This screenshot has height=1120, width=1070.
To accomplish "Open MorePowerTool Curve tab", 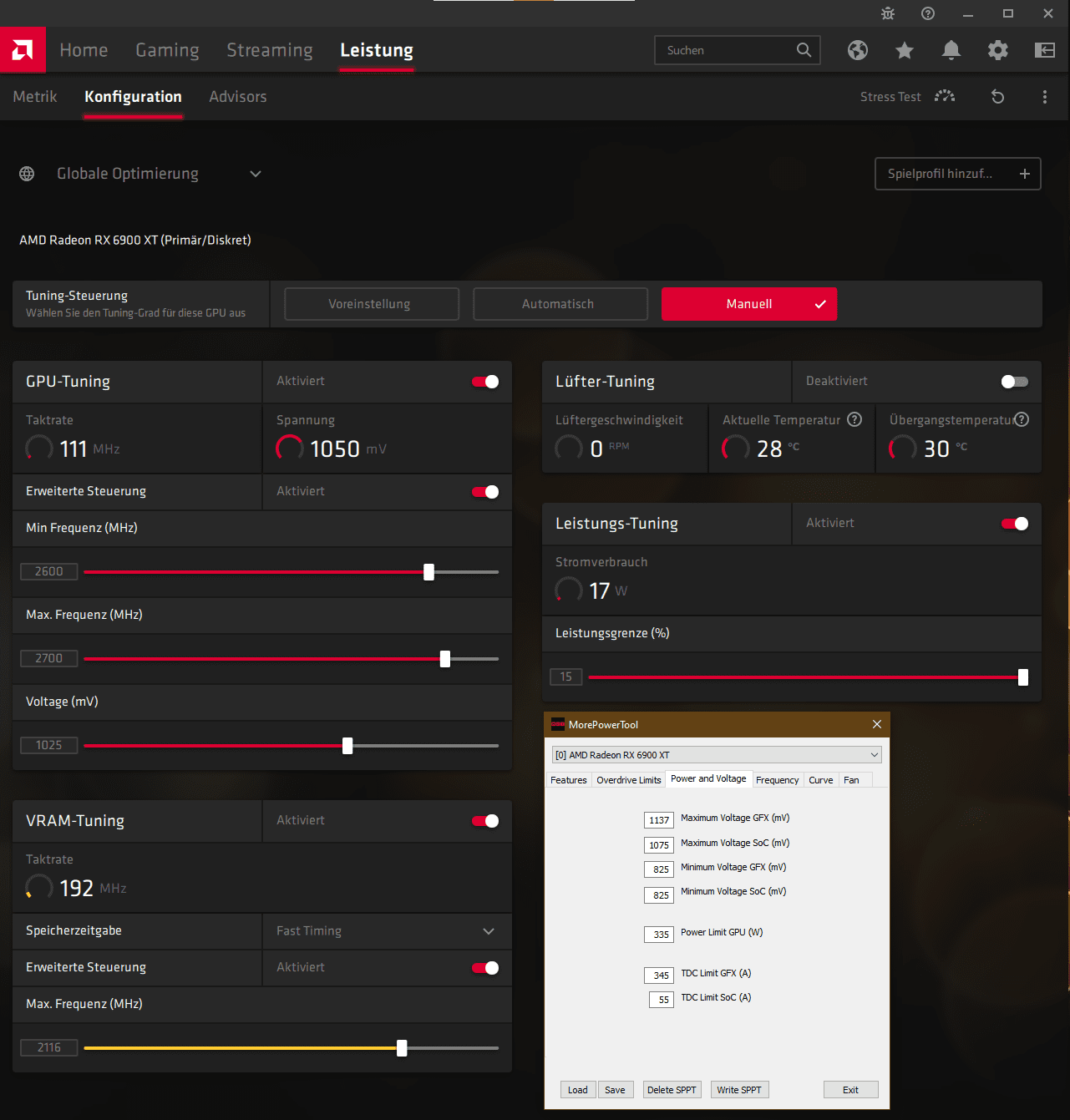I will pos(821,780).
